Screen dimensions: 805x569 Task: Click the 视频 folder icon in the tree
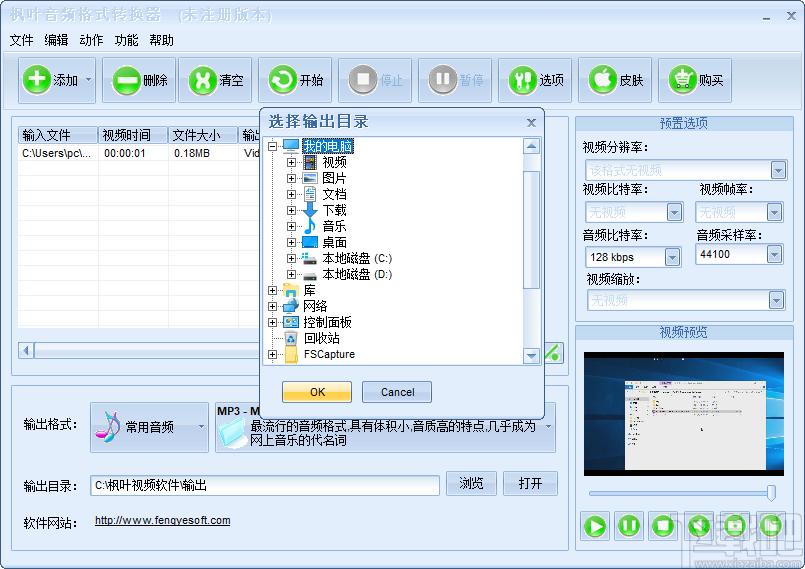[x=310, y=162]
